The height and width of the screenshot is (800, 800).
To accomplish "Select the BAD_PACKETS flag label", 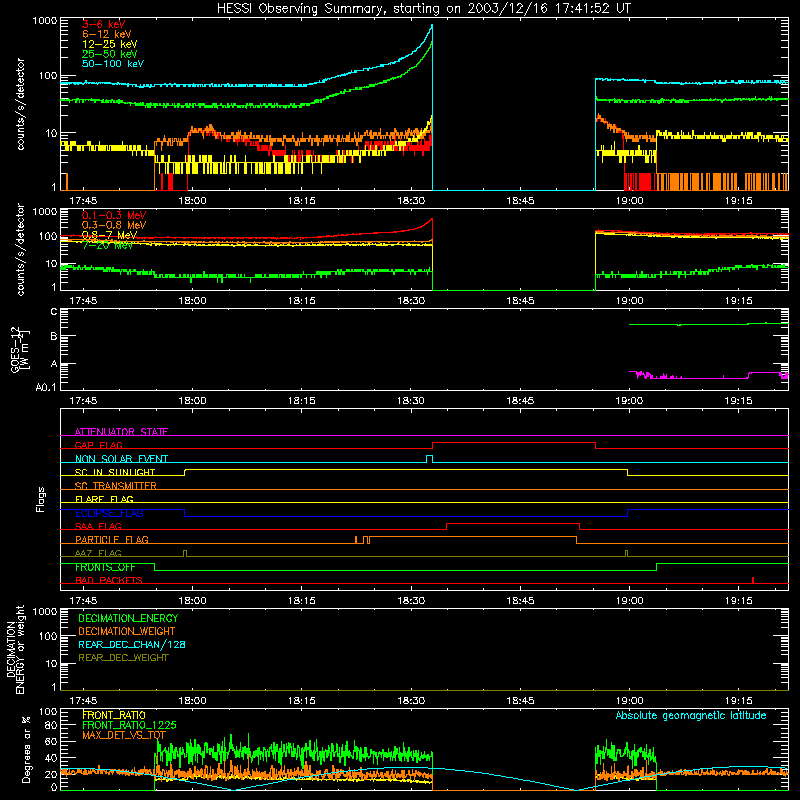I will click(x=109, y=580).
